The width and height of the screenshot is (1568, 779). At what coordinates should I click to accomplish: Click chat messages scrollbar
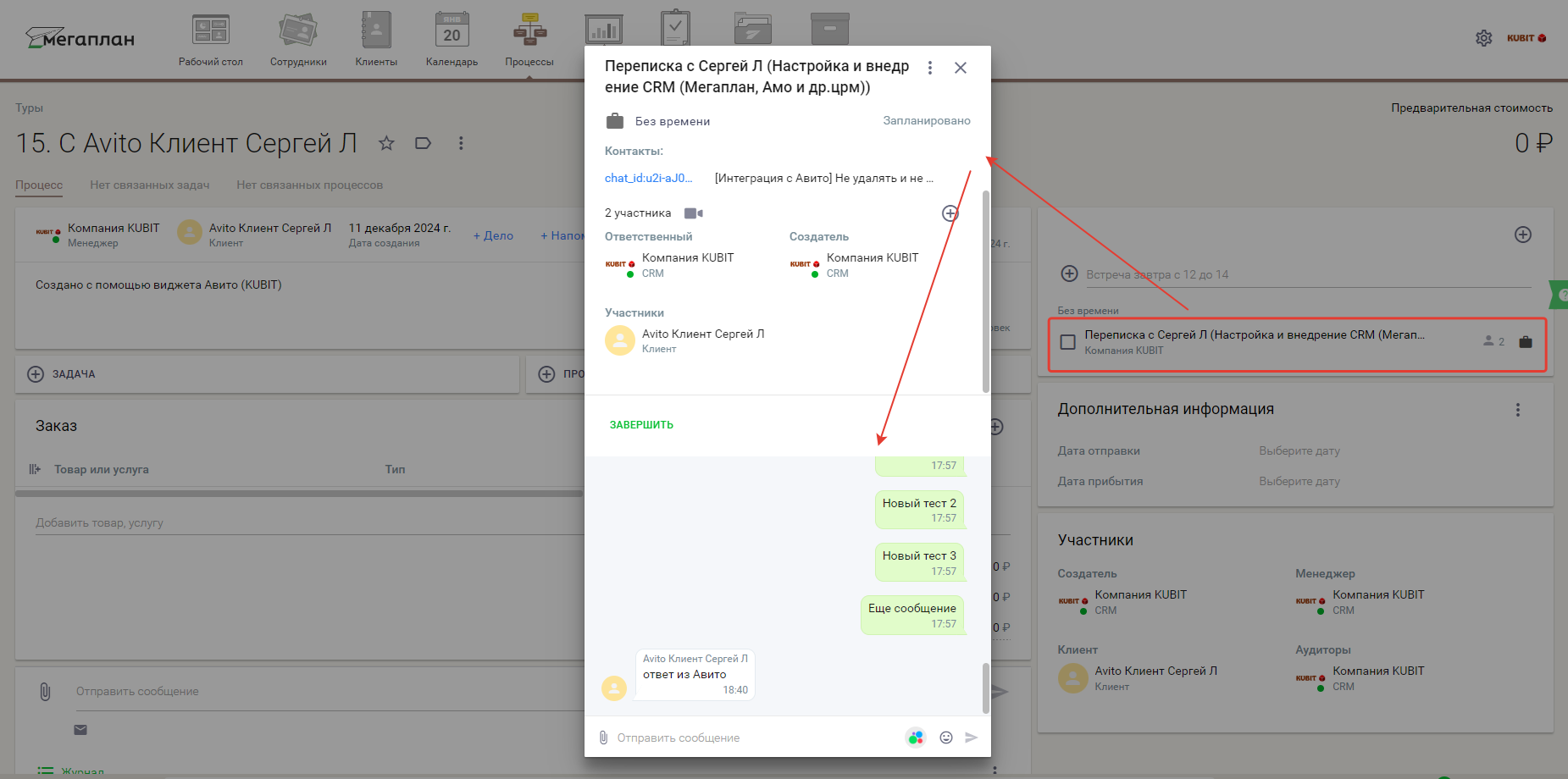point(985,688)
